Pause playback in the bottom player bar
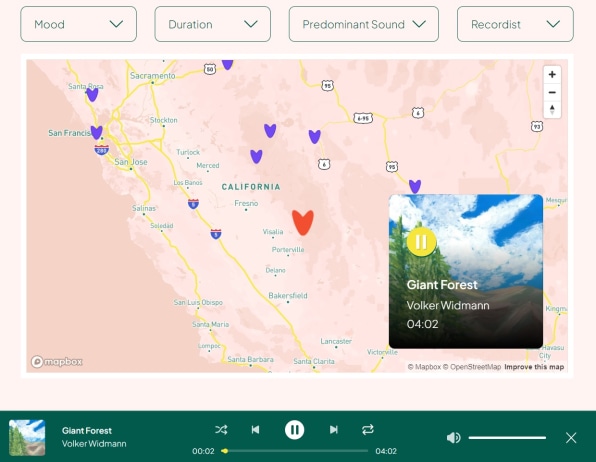The width and height of the screenshot is (596, 462). [295, 430]
